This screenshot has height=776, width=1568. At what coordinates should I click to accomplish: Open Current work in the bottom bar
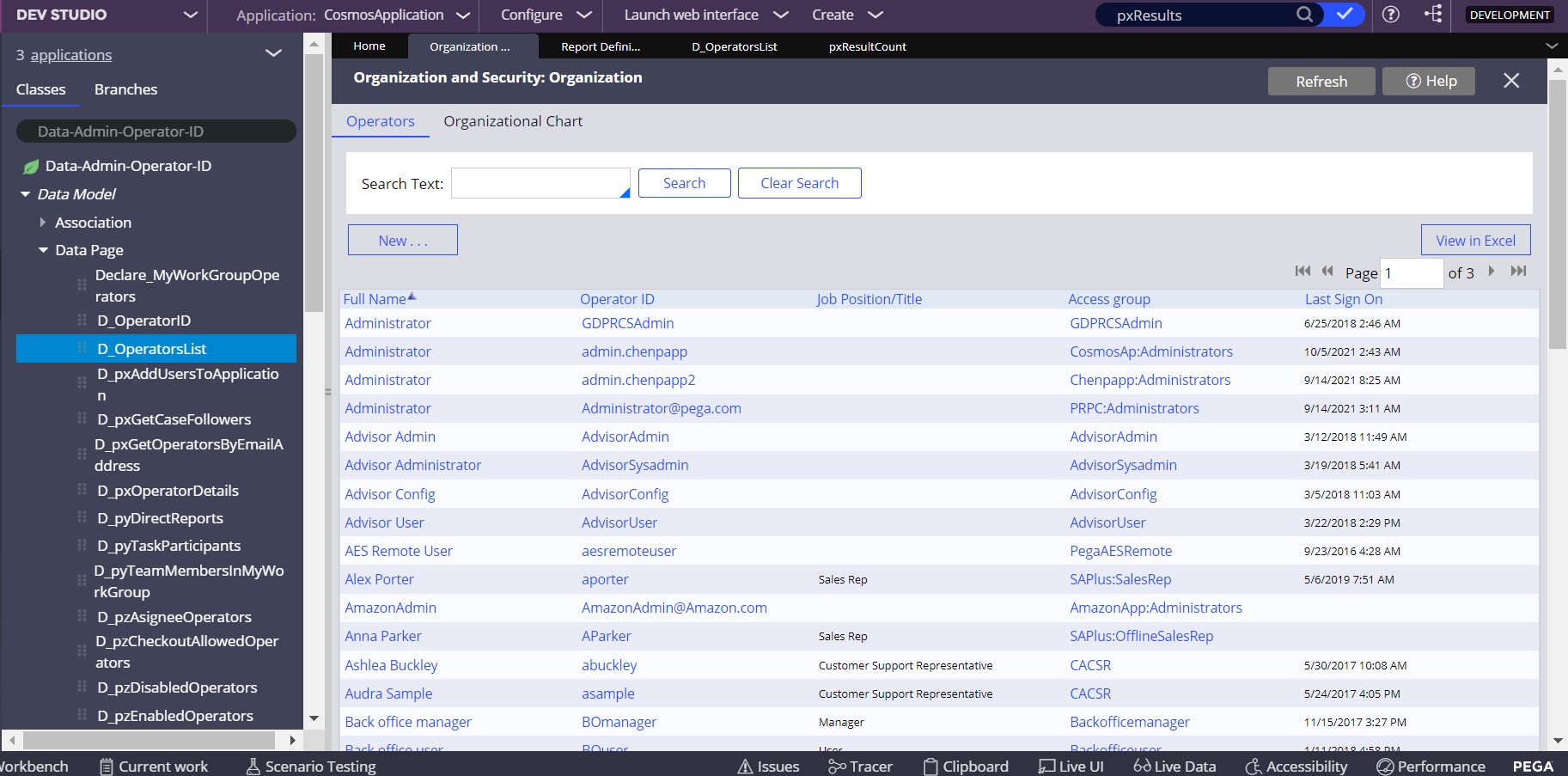pyautogui.click(x=154, y=766)
